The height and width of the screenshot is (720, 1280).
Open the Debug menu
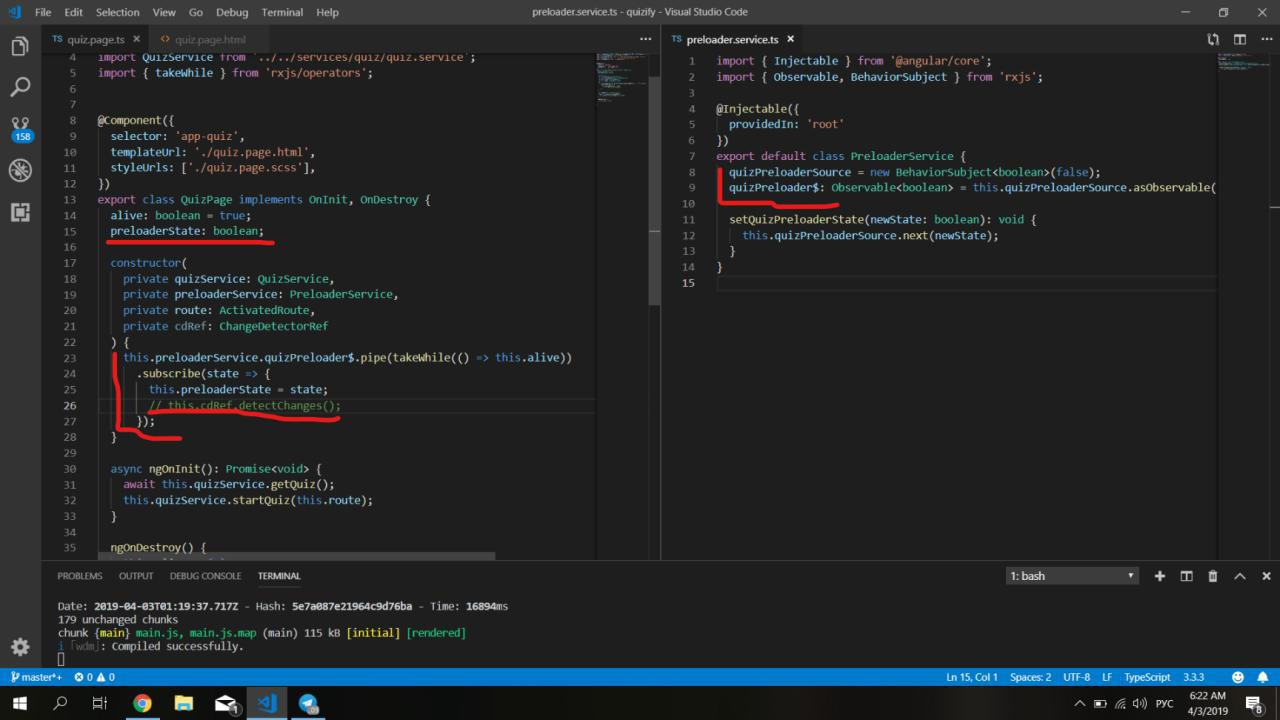pyautogui.click(x=232, y=12)
